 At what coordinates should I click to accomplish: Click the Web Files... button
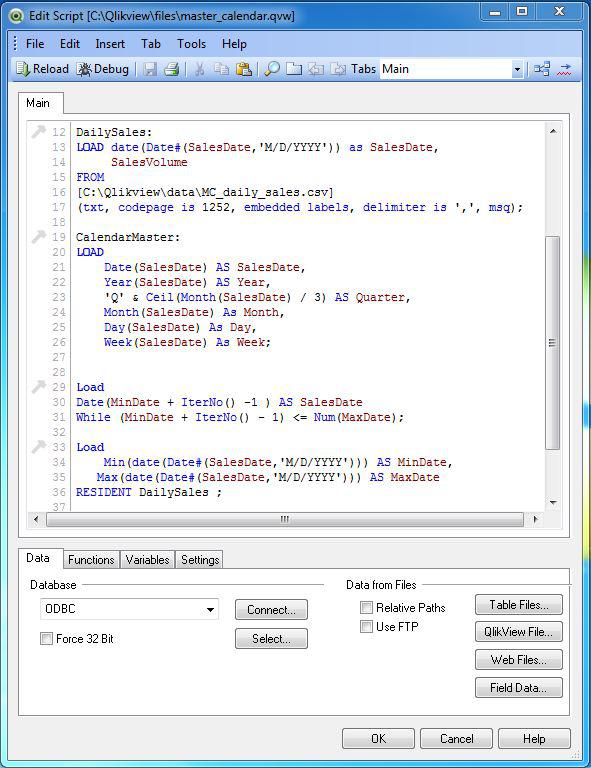pos(519,660)
